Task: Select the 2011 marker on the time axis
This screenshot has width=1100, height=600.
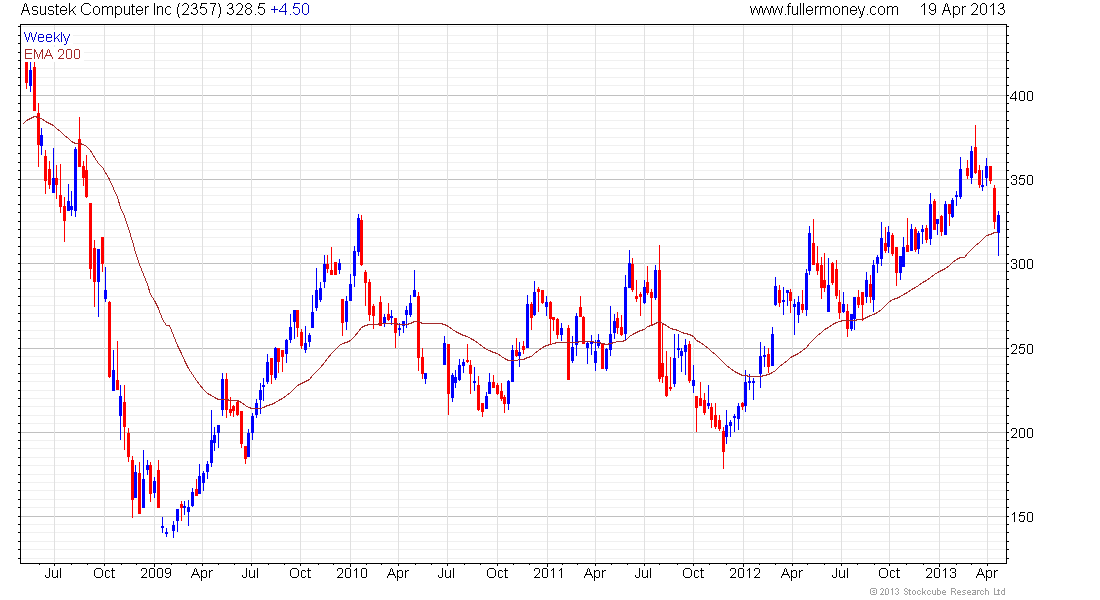Action: [548, 574]
